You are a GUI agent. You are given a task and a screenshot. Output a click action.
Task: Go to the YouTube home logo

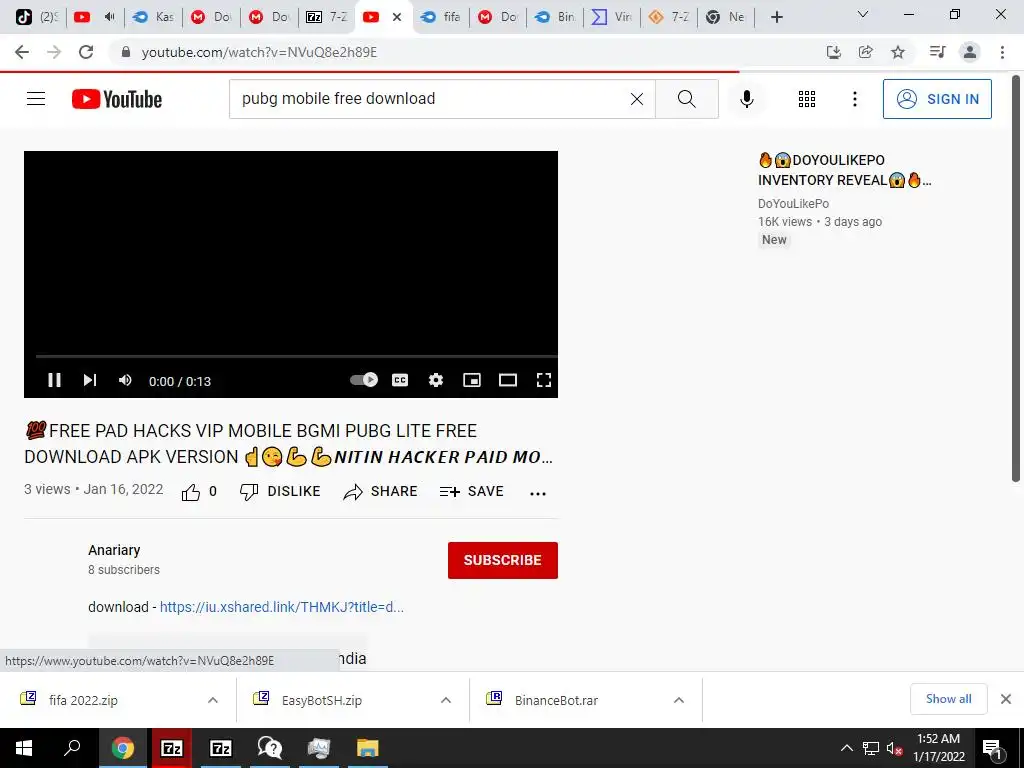tap(117, 99)
